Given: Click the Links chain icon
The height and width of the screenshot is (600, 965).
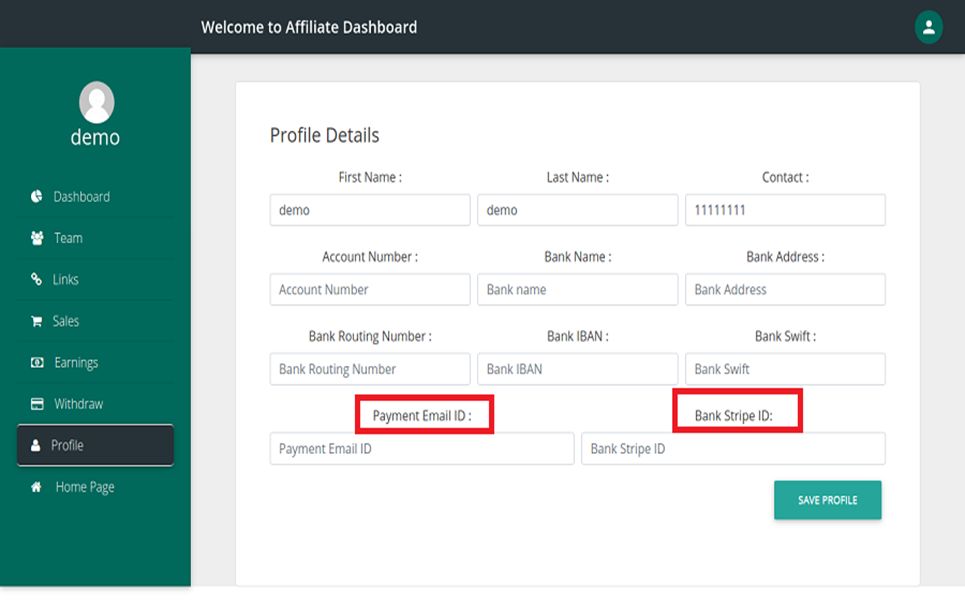Looking at the screenshot, I should point(37,279).
